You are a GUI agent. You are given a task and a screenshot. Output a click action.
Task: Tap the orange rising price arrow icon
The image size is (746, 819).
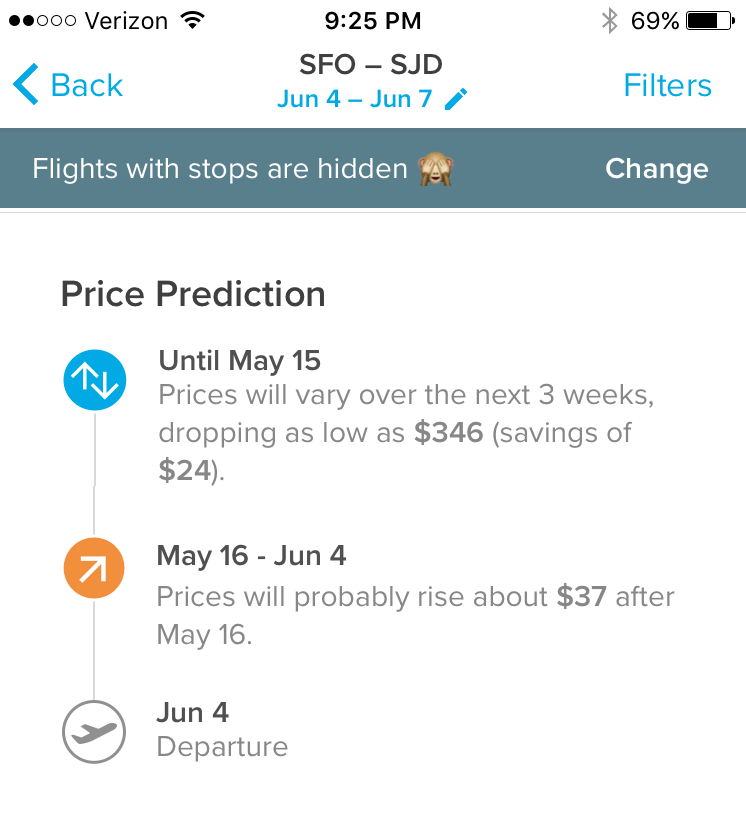(x=94, y=570)
